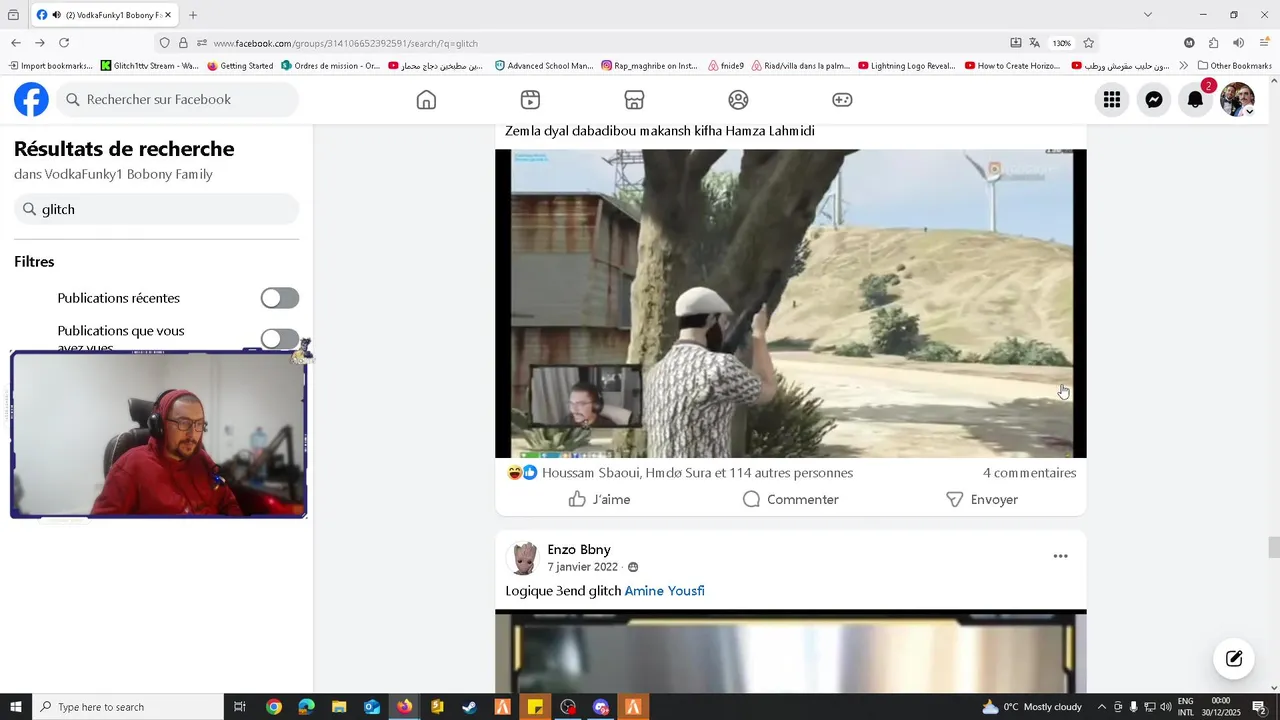Screen dimensions: 1280x720
Task: Click the page vertical scrollbar thumb
Action: pyautogui.click(x=1273, y=548)
